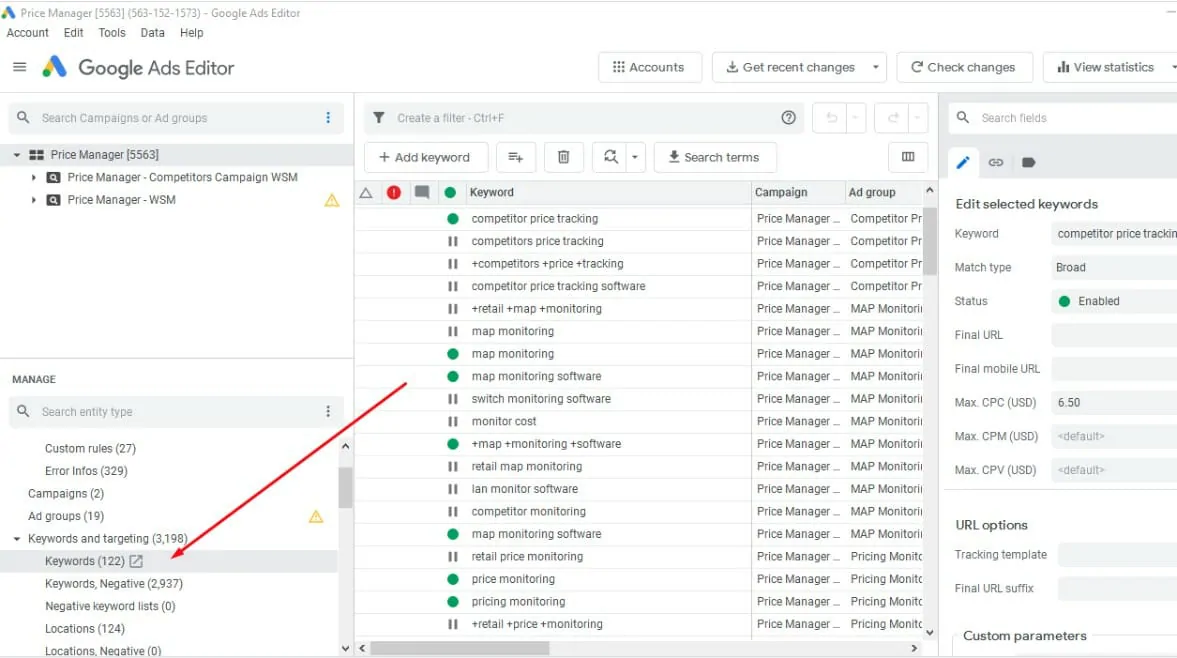Select the pencil edit tab icon
The image size is (1177, 658).
tap(963, 162)
